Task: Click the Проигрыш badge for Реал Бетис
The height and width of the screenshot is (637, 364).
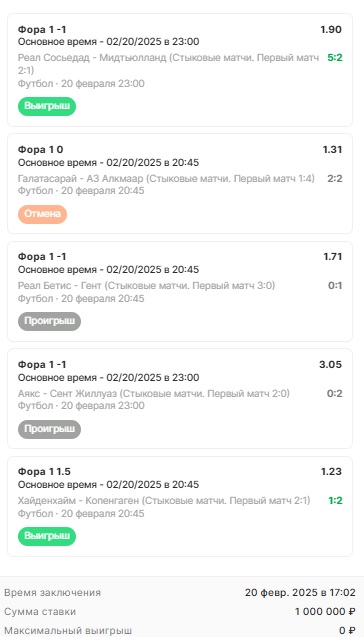Action: [x=49, y=321]
